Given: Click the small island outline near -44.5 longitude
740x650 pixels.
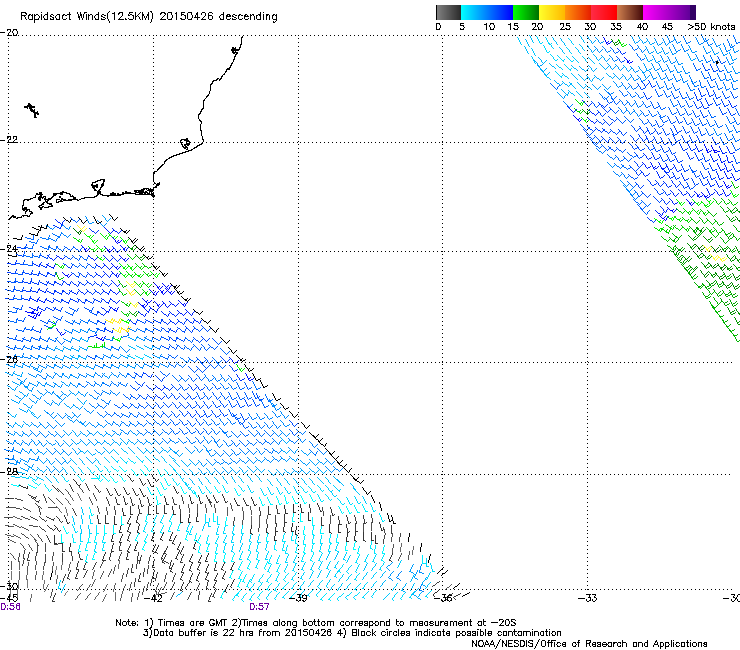Looking at the screenshot, I should coord(32,110).
